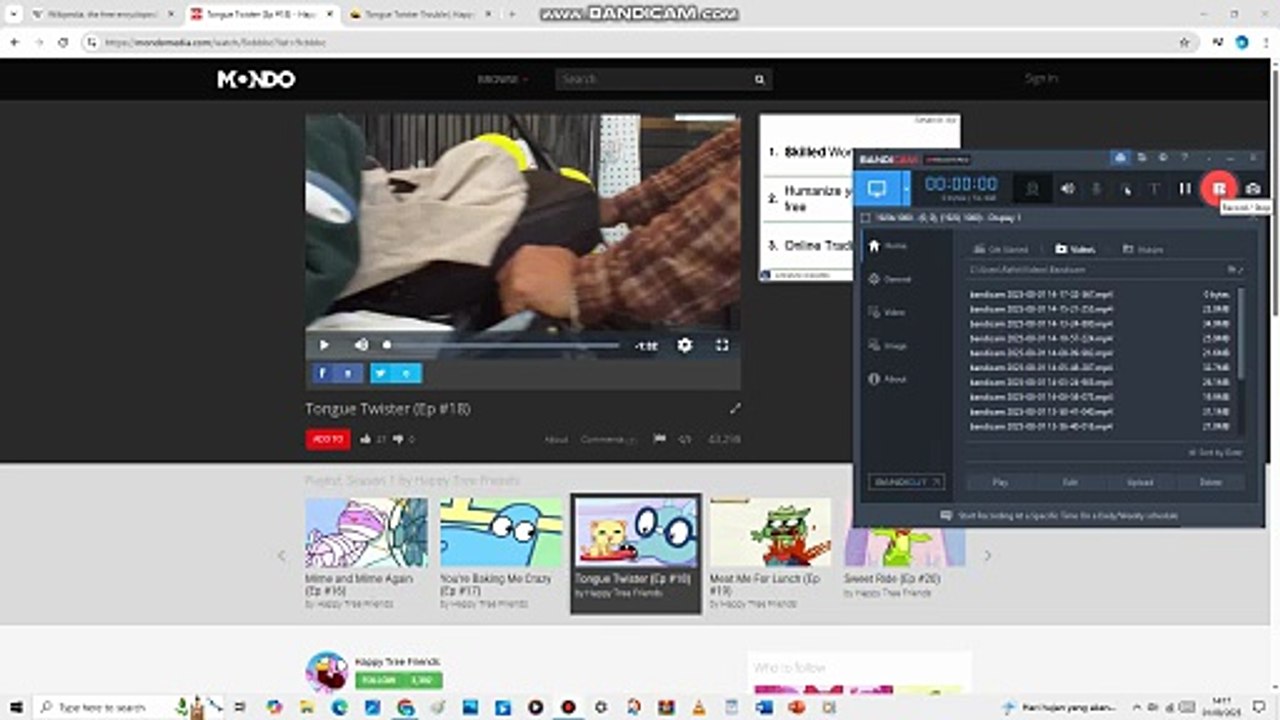The width and height of the screenshot is (1280, 720).
Task: Switch to the Get Started tab
Action: 1001,249
